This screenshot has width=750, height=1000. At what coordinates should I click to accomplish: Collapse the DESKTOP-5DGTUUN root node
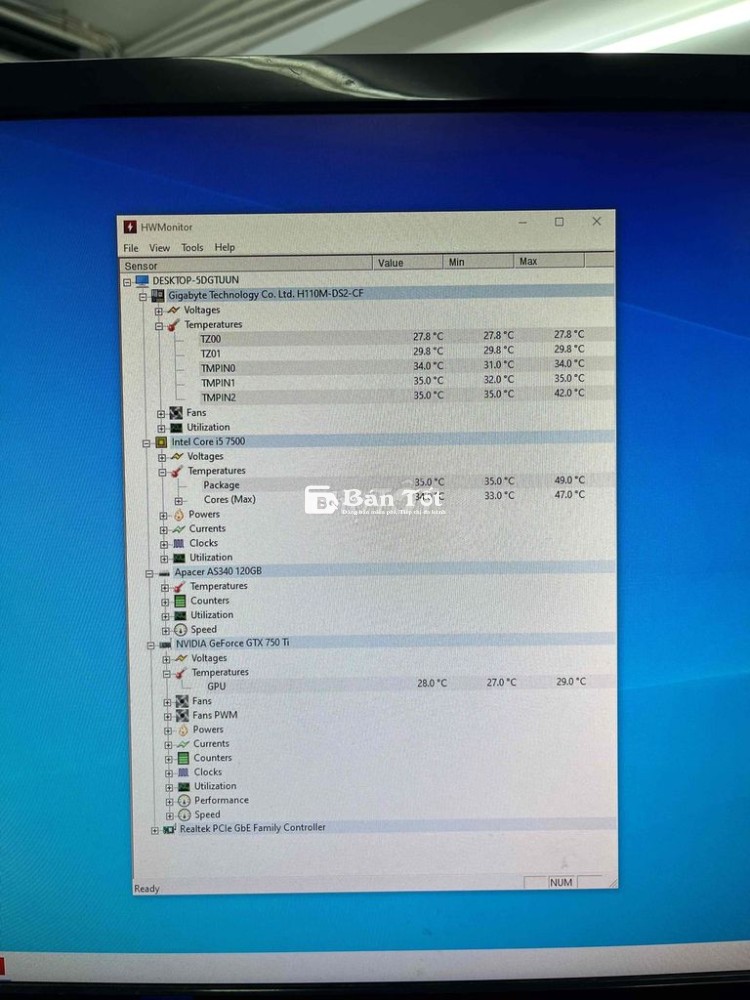pos(127,281)
